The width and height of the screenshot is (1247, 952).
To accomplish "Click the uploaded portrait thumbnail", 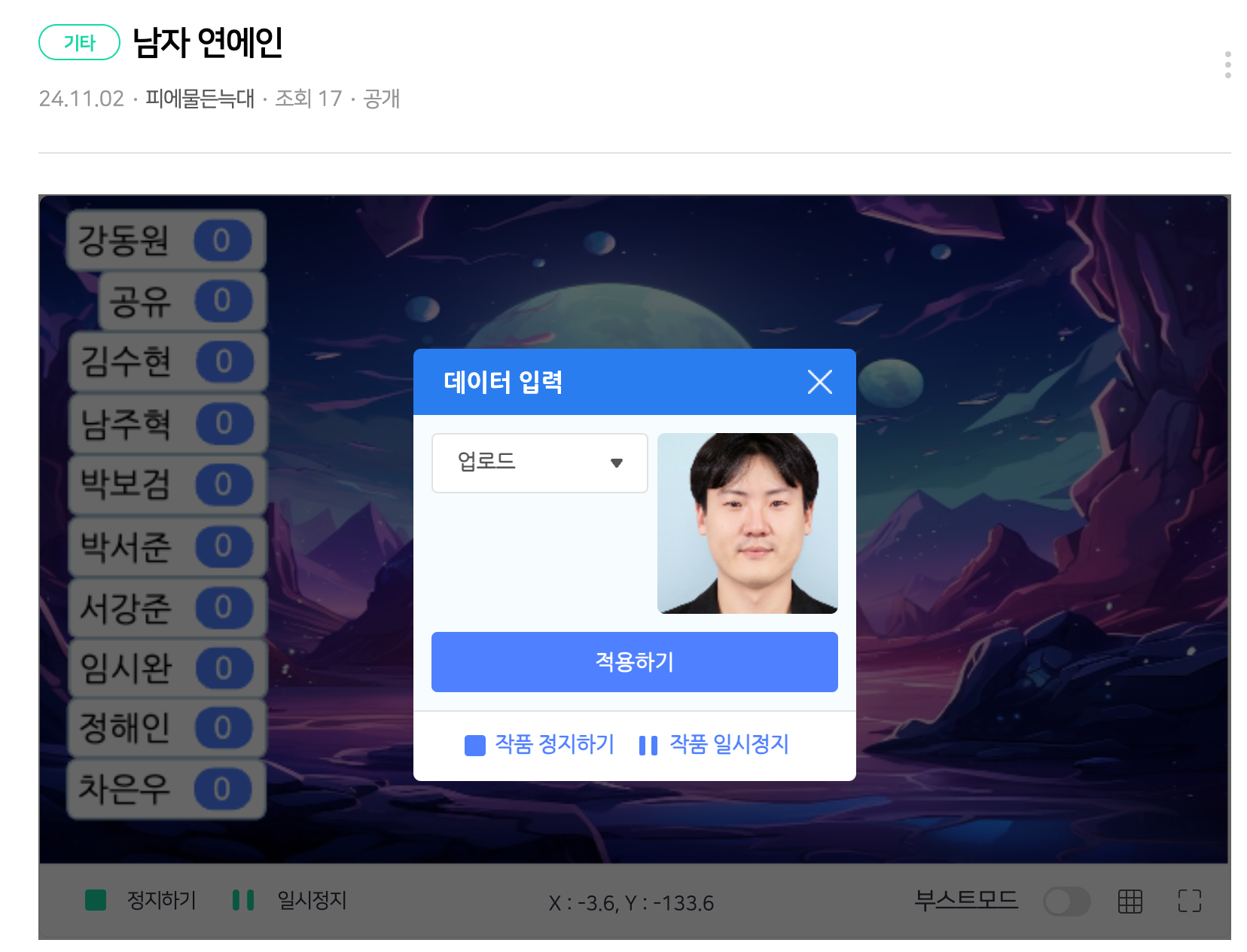I will point(747,523).
